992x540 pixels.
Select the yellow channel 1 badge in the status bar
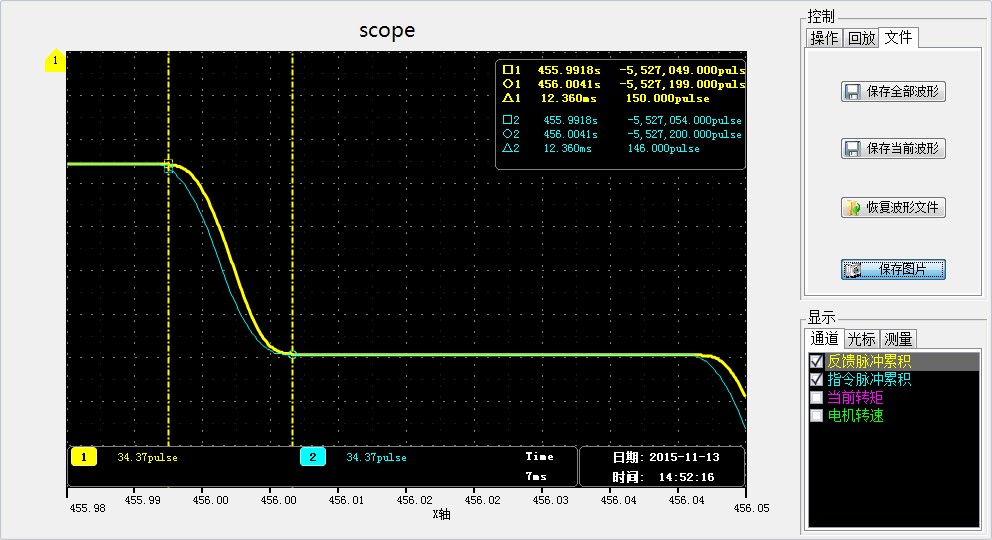(x=83, y=457)
